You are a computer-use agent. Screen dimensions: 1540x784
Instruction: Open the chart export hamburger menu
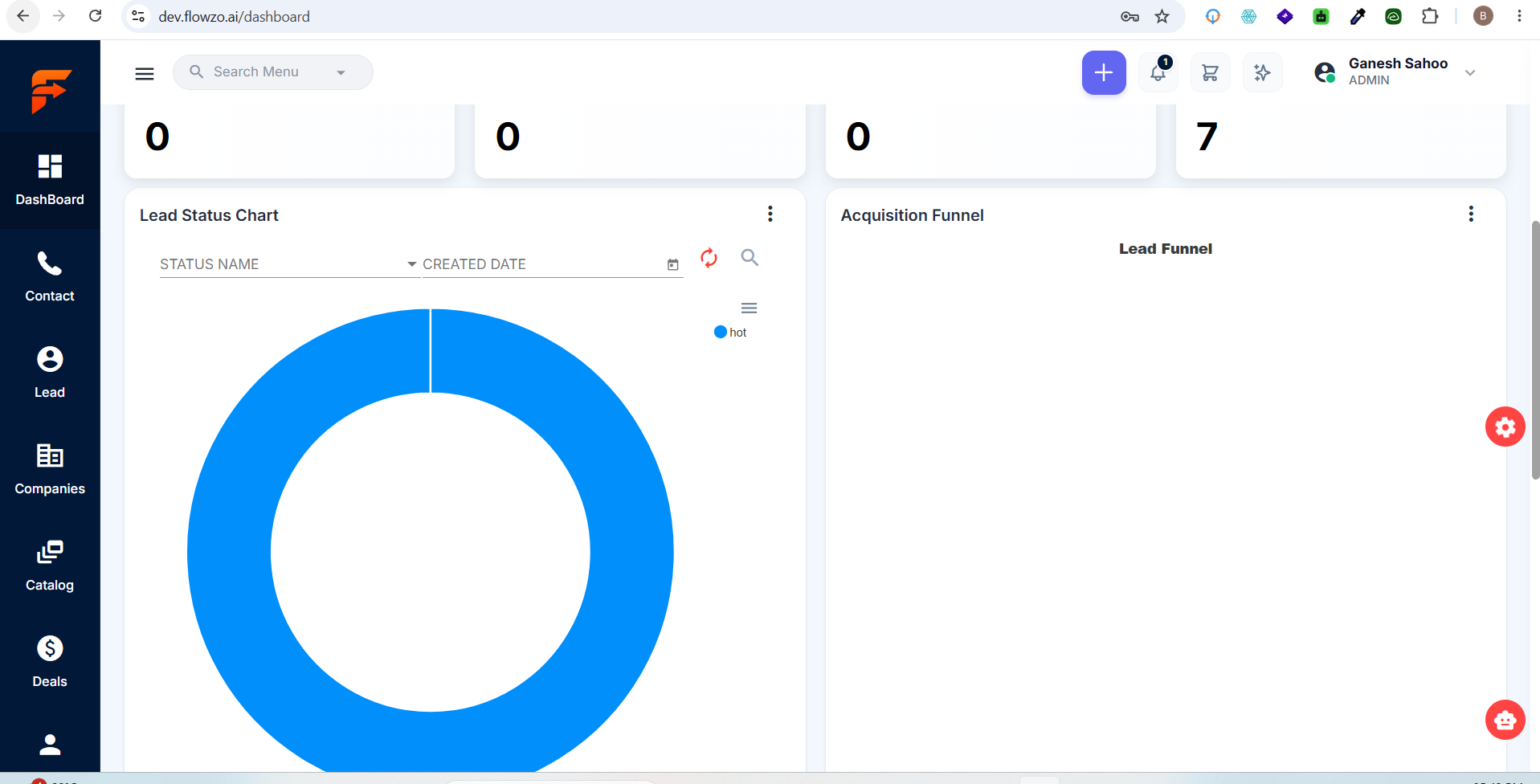(x=749, y=308)
